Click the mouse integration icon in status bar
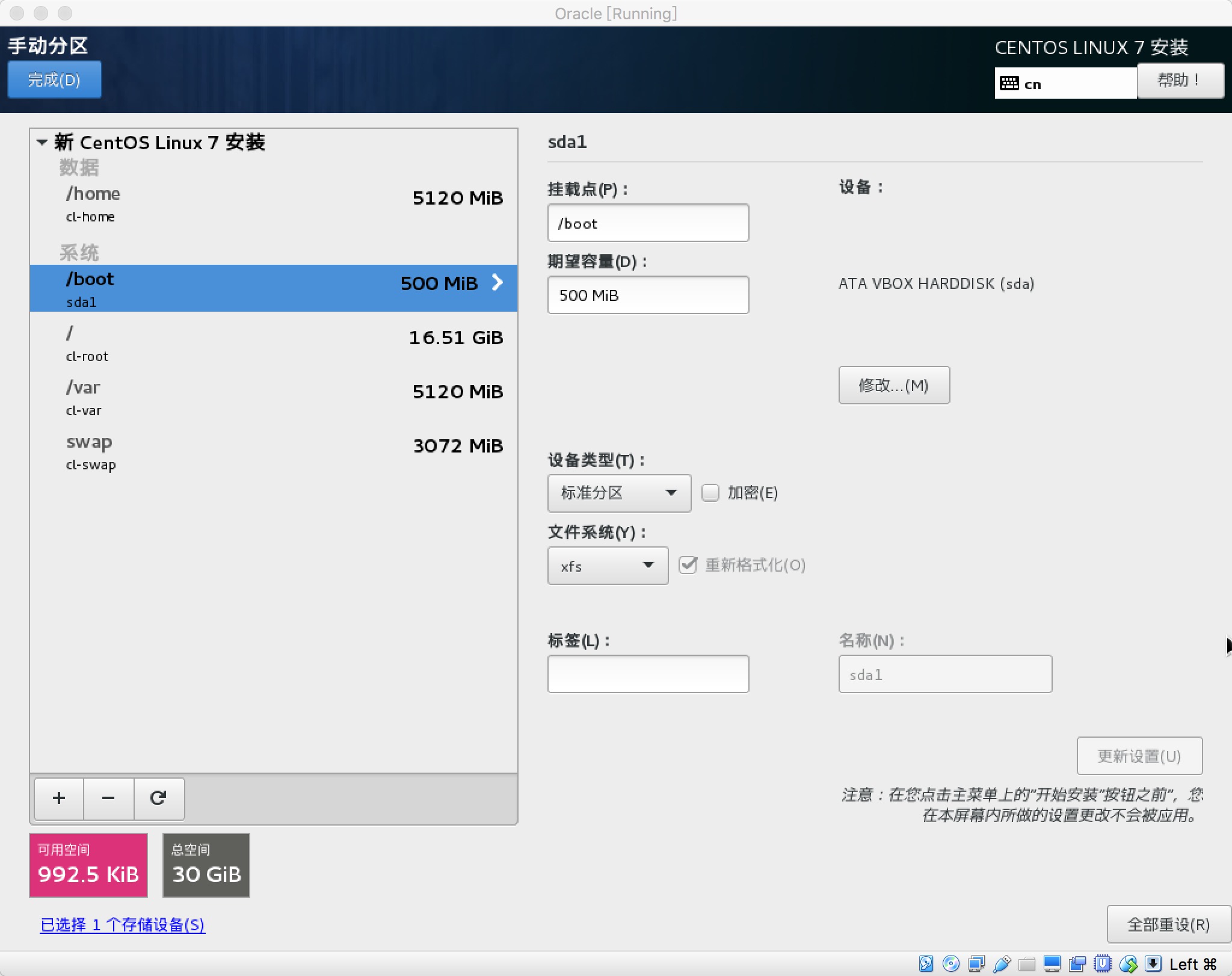Image resolution: width=1232 pixels, height=976 pixels. [1128, 964]
